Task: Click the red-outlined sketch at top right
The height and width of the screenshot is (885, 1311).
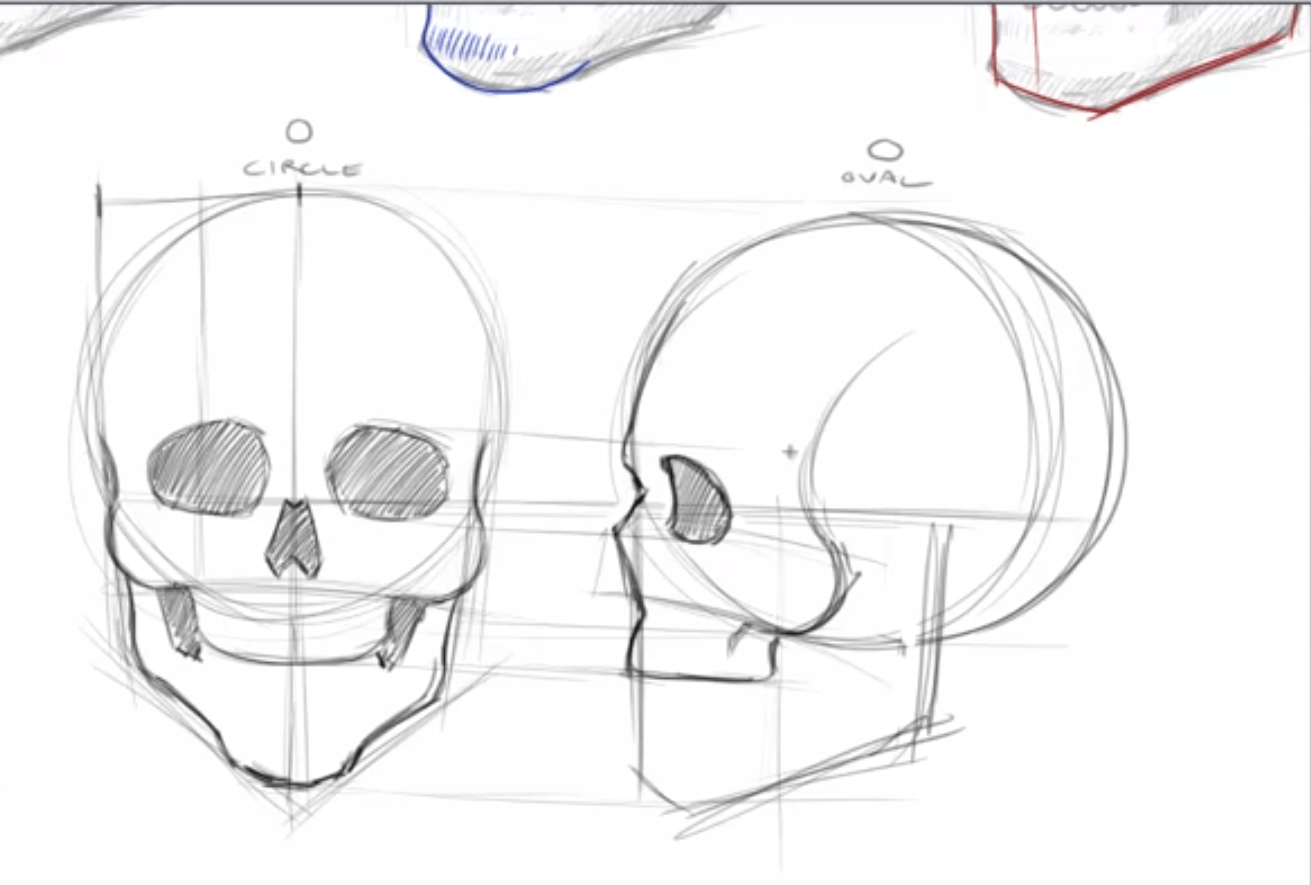Action: click(1140, 55)
